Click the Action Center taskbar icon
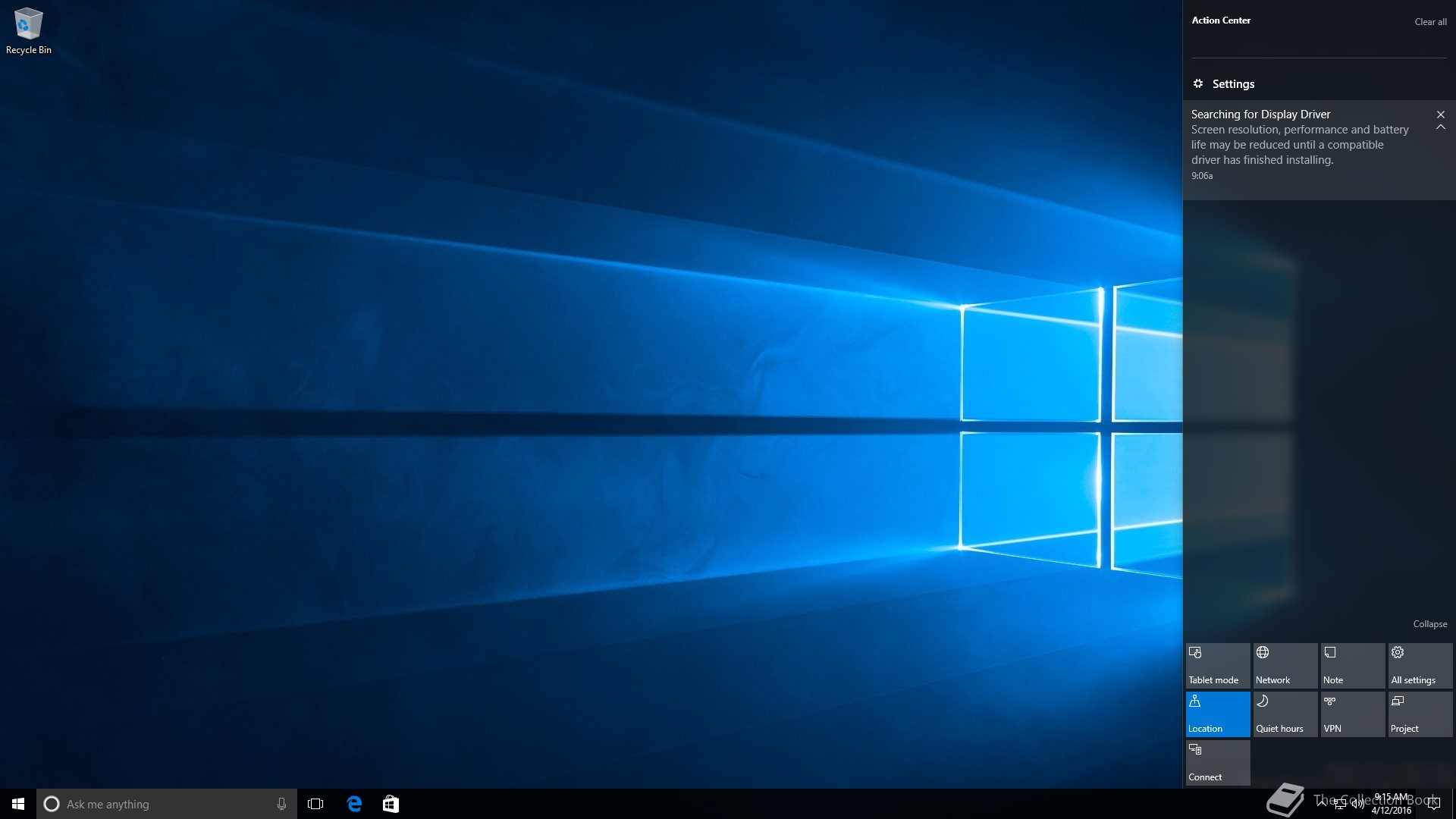Screen dimensions: 1456x819 pyautogui.click(x=1433, y=804)
